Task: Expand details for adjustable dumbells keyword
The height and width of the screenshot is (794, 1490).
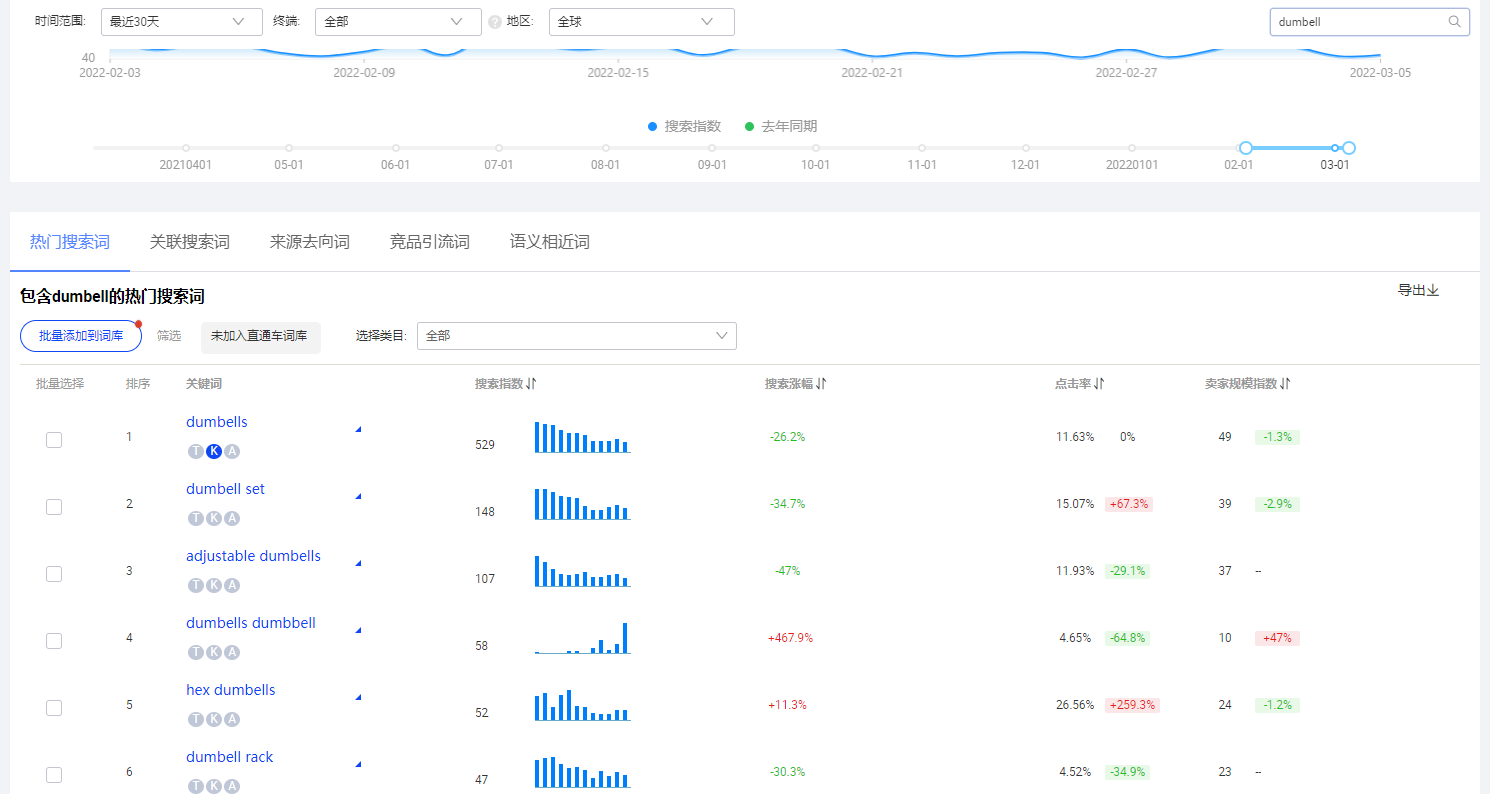Action: (357, 562)
